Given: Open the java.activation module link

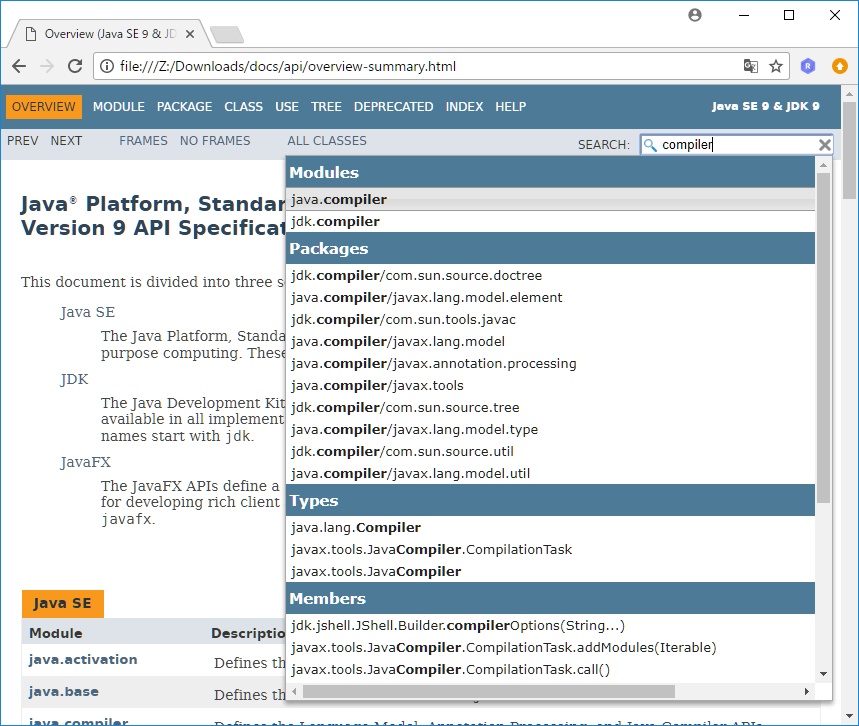Looking at the screenshot, I should (83, 660).
